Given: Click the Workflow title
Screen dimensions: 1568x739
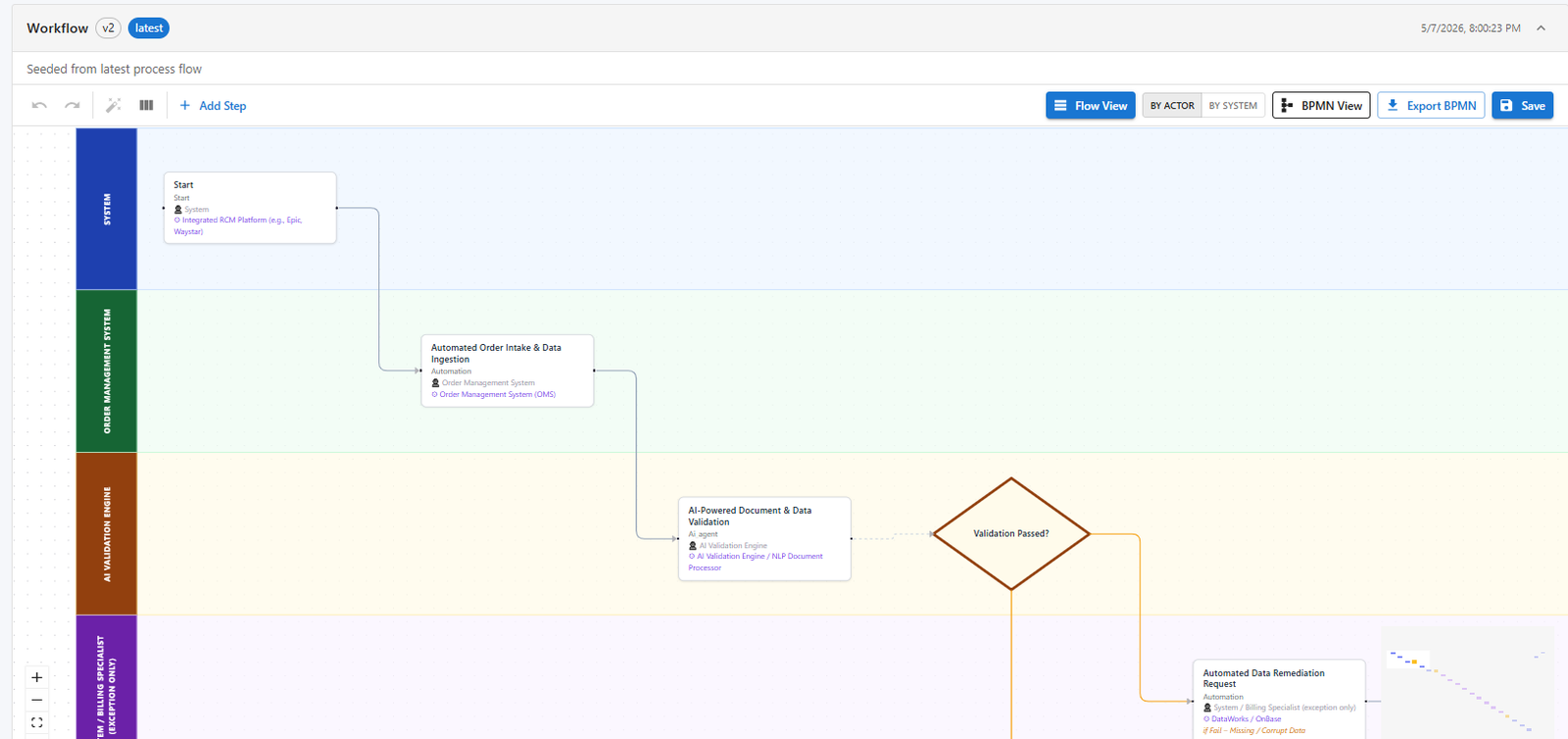Looking at the screenshot, I should [58, 28].
